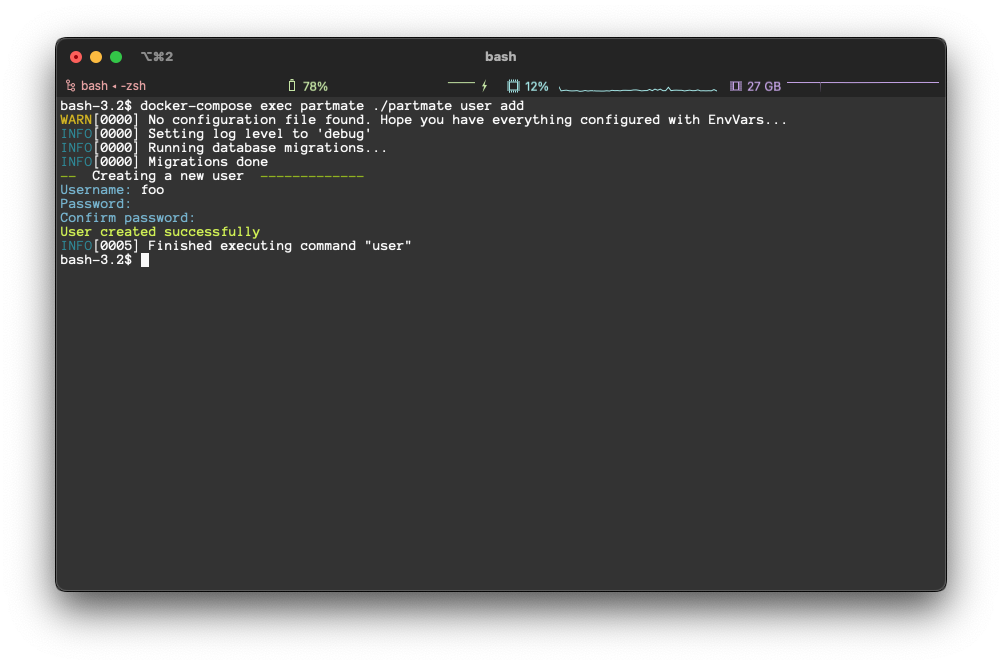Click the memory usage history graph
Image resolution: width=1002 pixels, height=665 pixels.
(x=863, y=85)
